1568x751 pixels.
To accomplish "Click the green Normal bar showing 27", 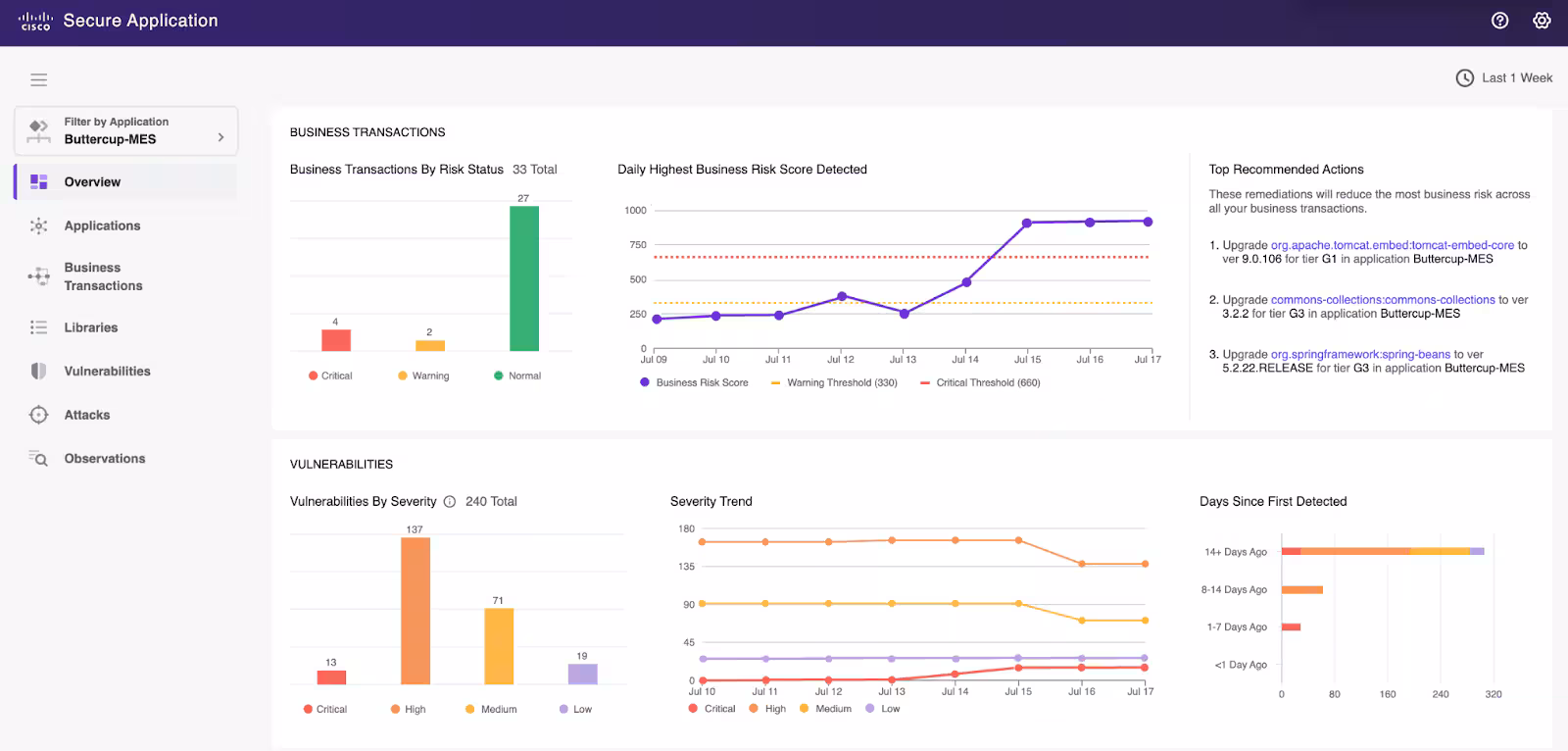I will (x=524, y=278).
